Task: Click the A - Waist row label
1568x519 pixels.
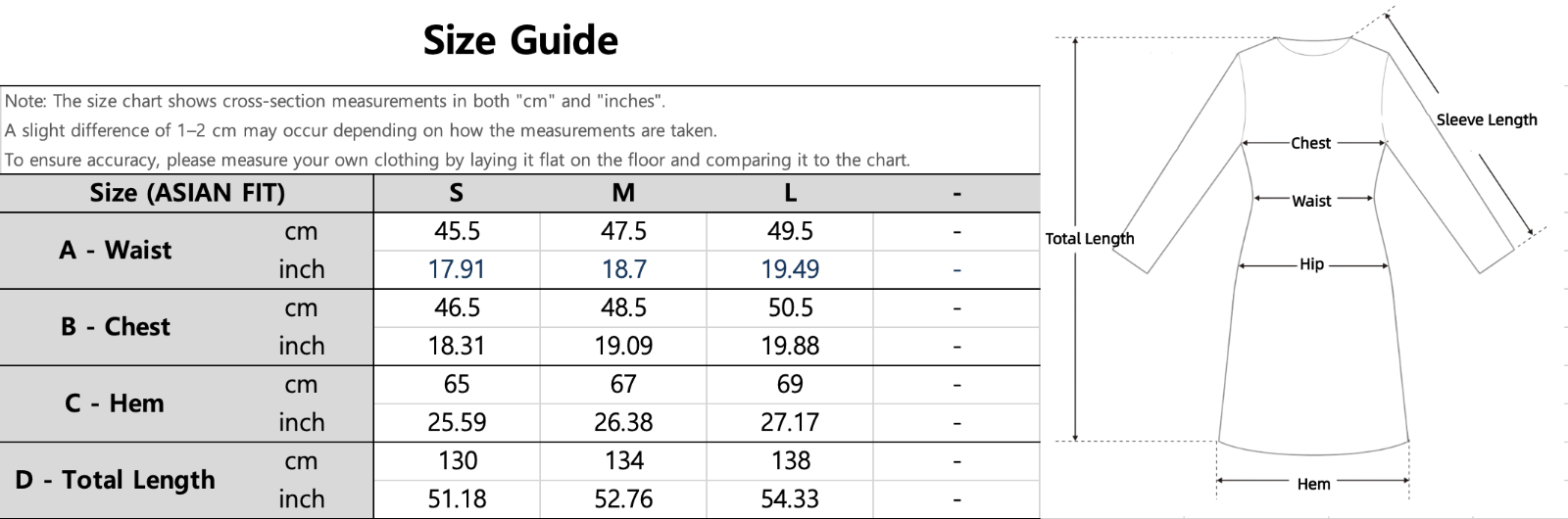Action: pyautogui.click(x=115, y=250)
